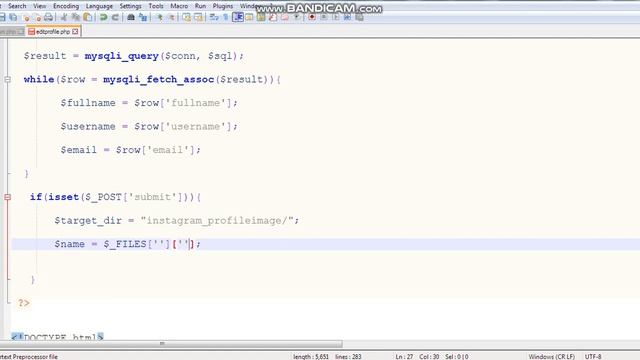Image resolution: width=640 pixels, height=360 pixels.
Task: Click the Print toolbar icon
Action: 49,17
